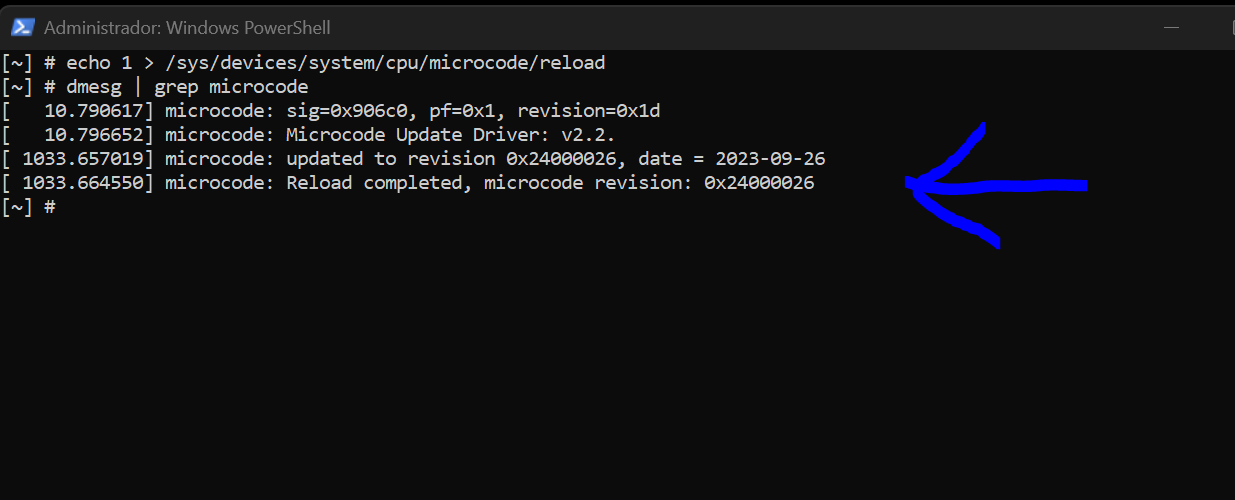Click the word "echo" in the first command

click(x=88, y=63)
